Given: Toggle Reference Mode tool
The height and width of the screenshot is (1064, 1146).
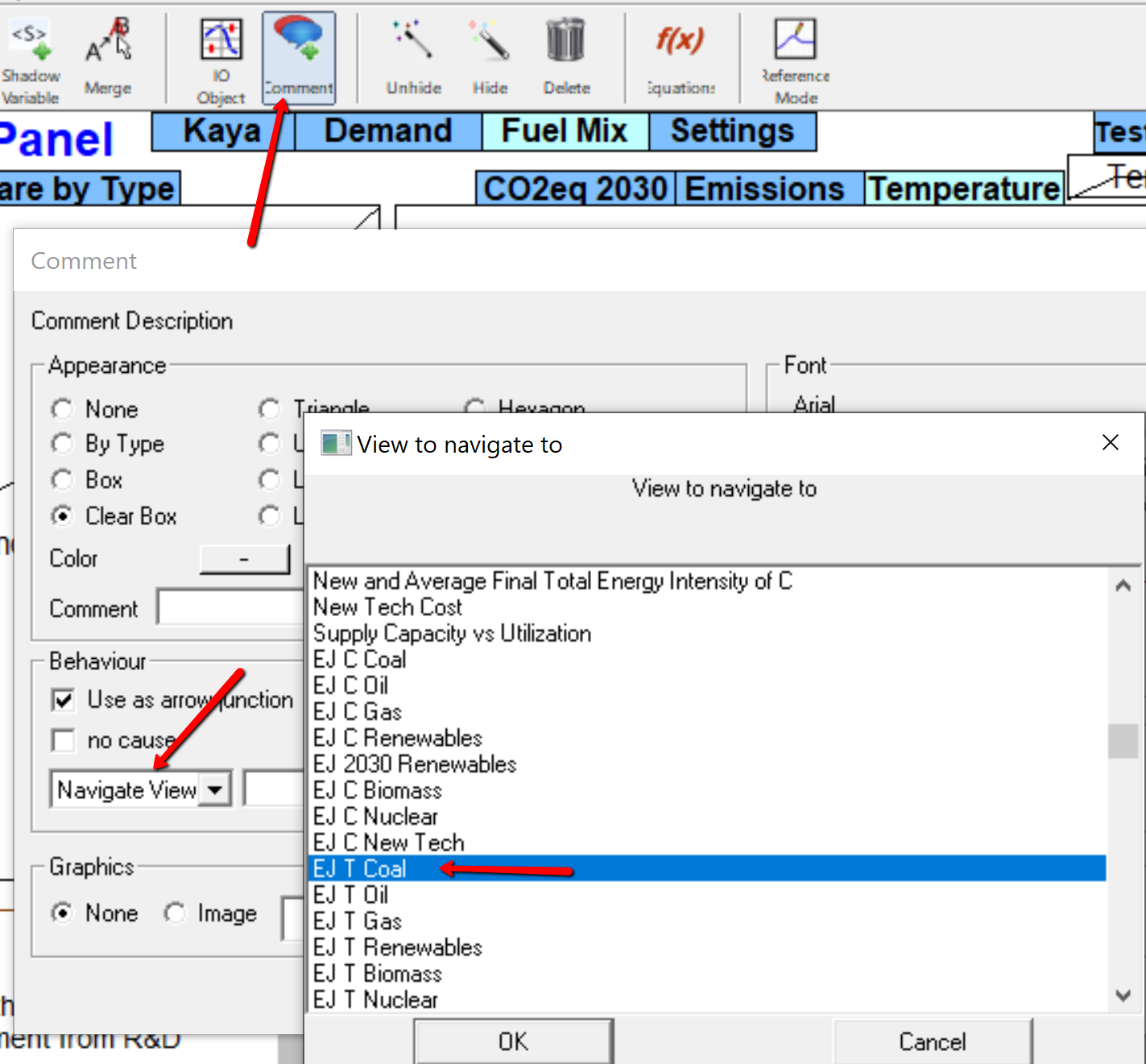Looking at the screenshot, I should pyautogui.click(x=796, y=61).
